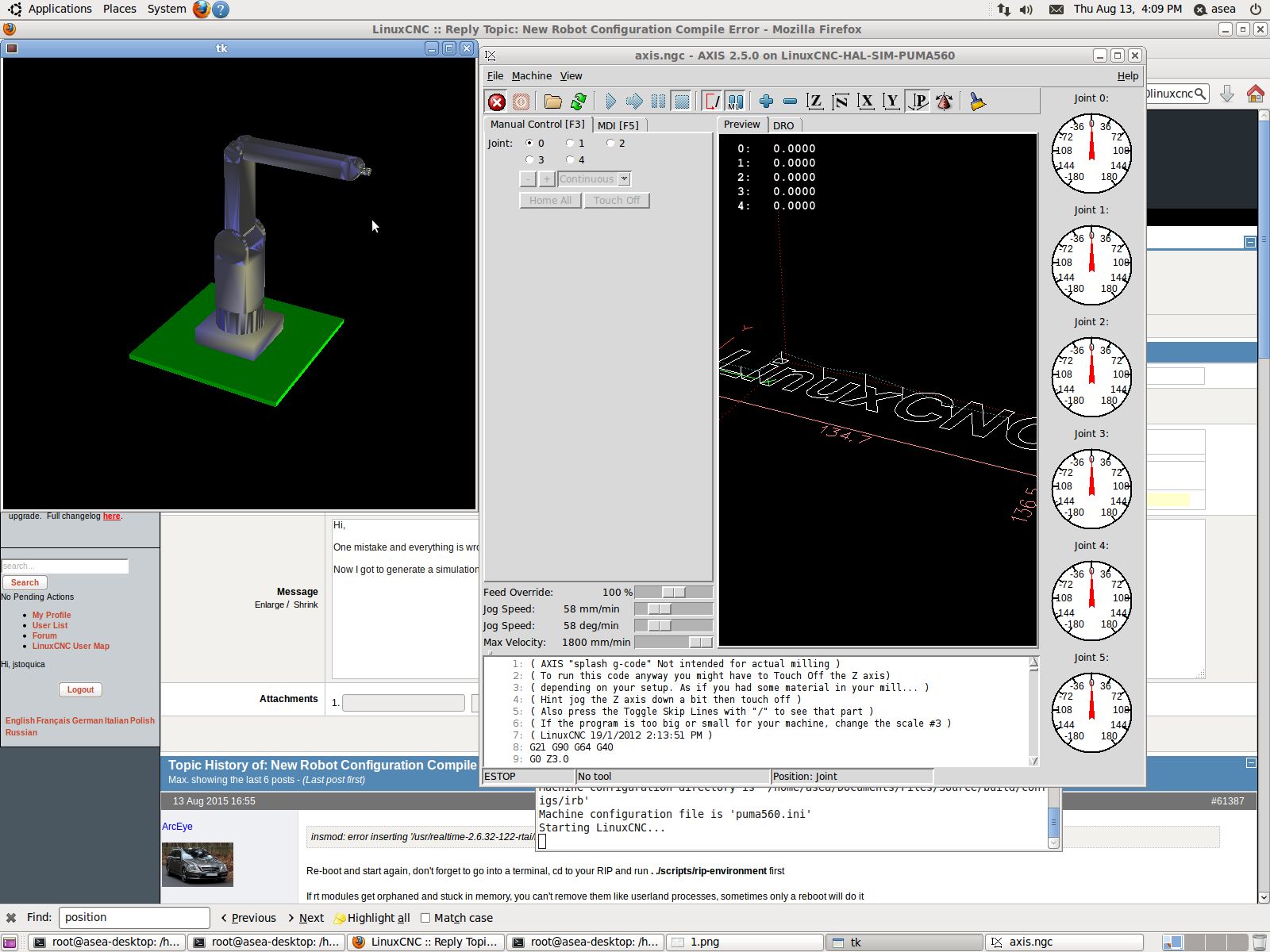
Task: Zoom in with the blue plus icon
Action: click(766, 102)
